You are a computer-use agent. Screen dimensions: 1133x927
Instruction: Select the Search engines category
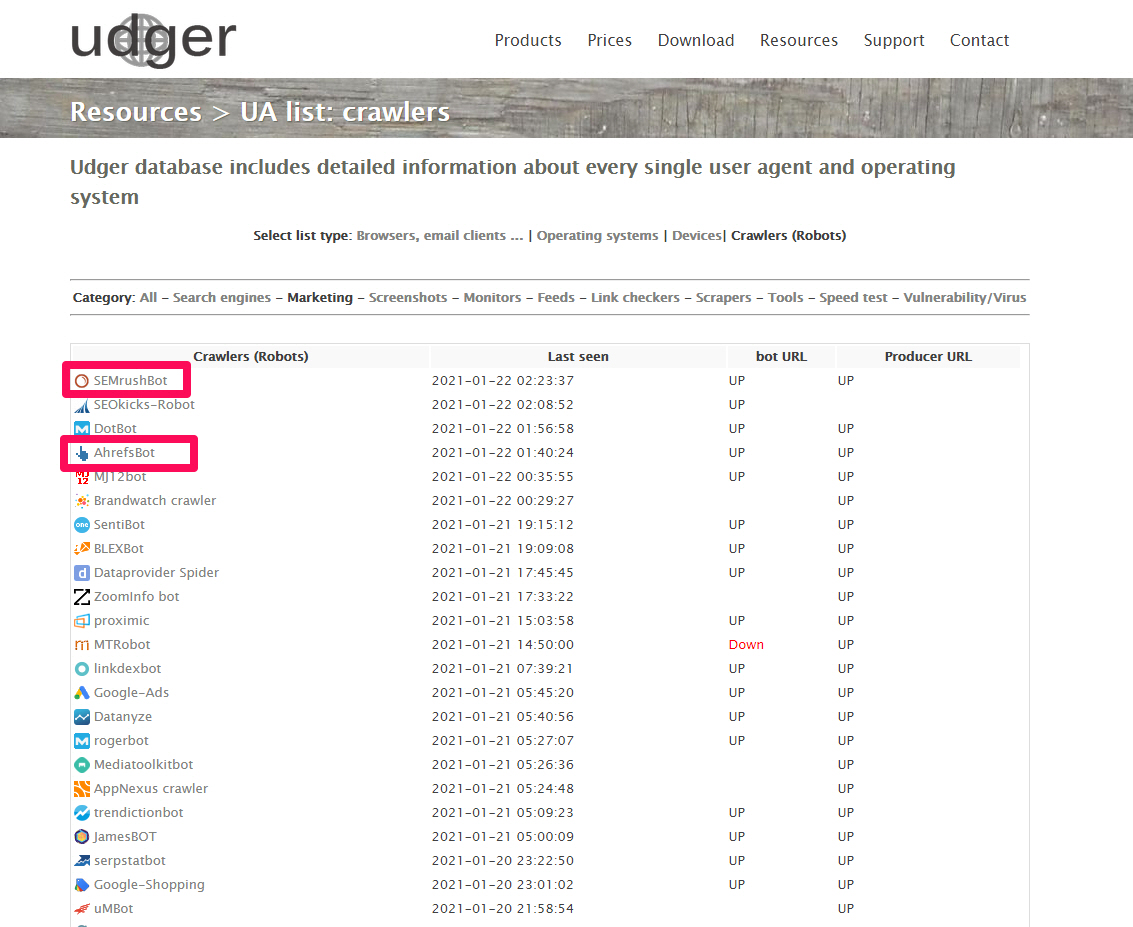tap(222, 298)
